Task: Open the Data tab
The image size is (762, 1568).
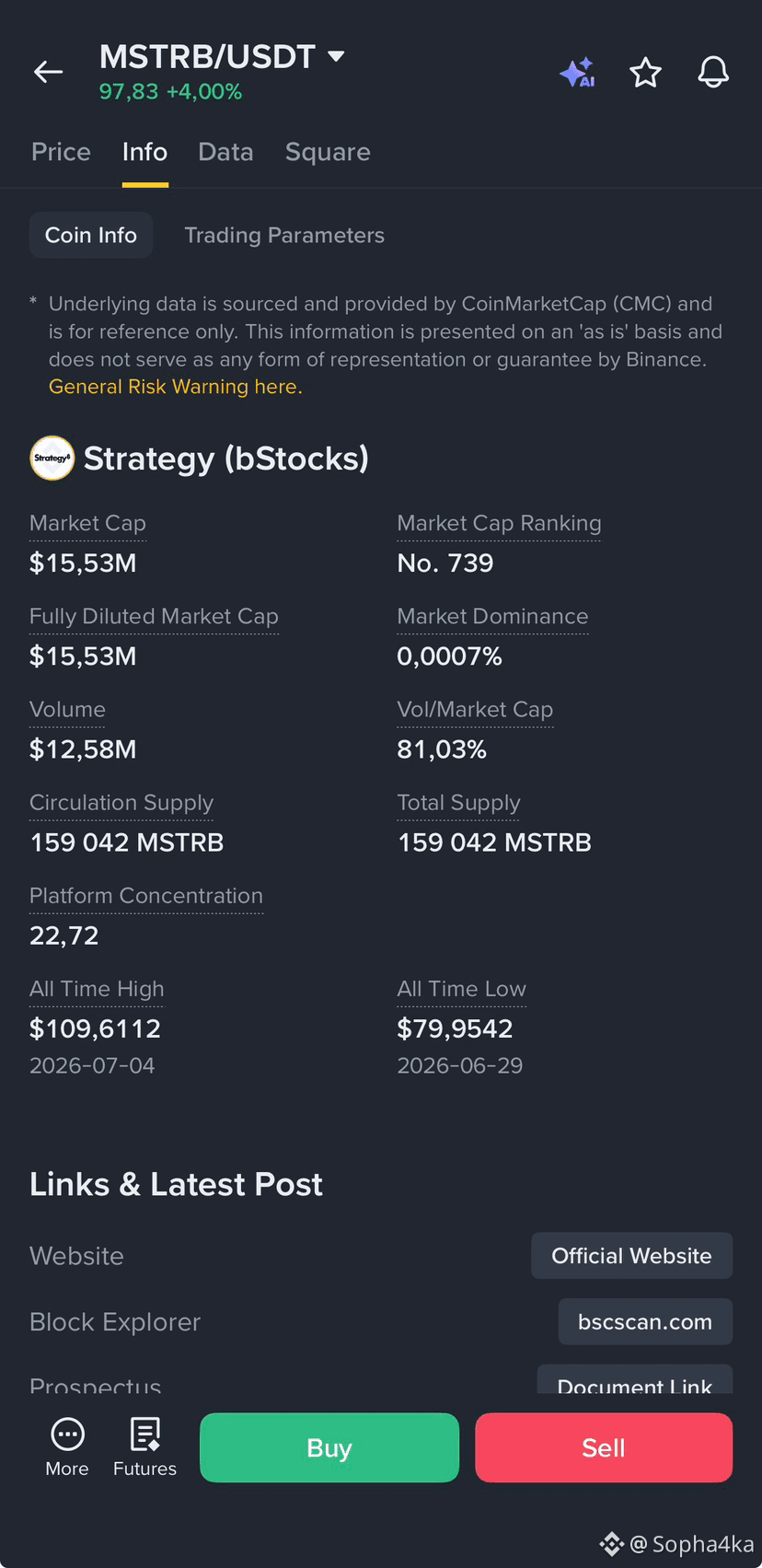Action: [225, 152]
